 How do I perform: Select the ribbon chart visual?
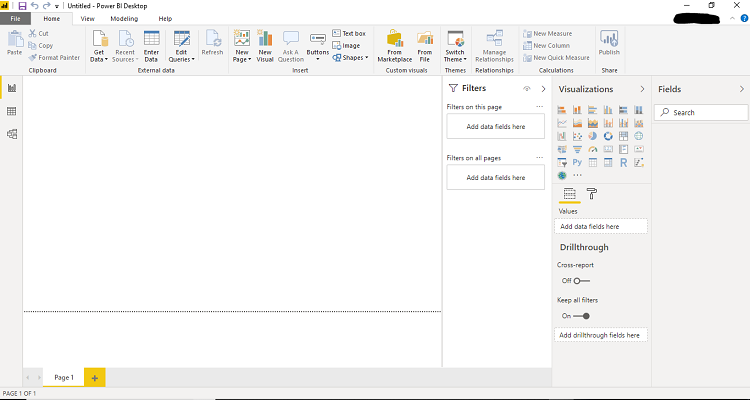pos(639,123)
